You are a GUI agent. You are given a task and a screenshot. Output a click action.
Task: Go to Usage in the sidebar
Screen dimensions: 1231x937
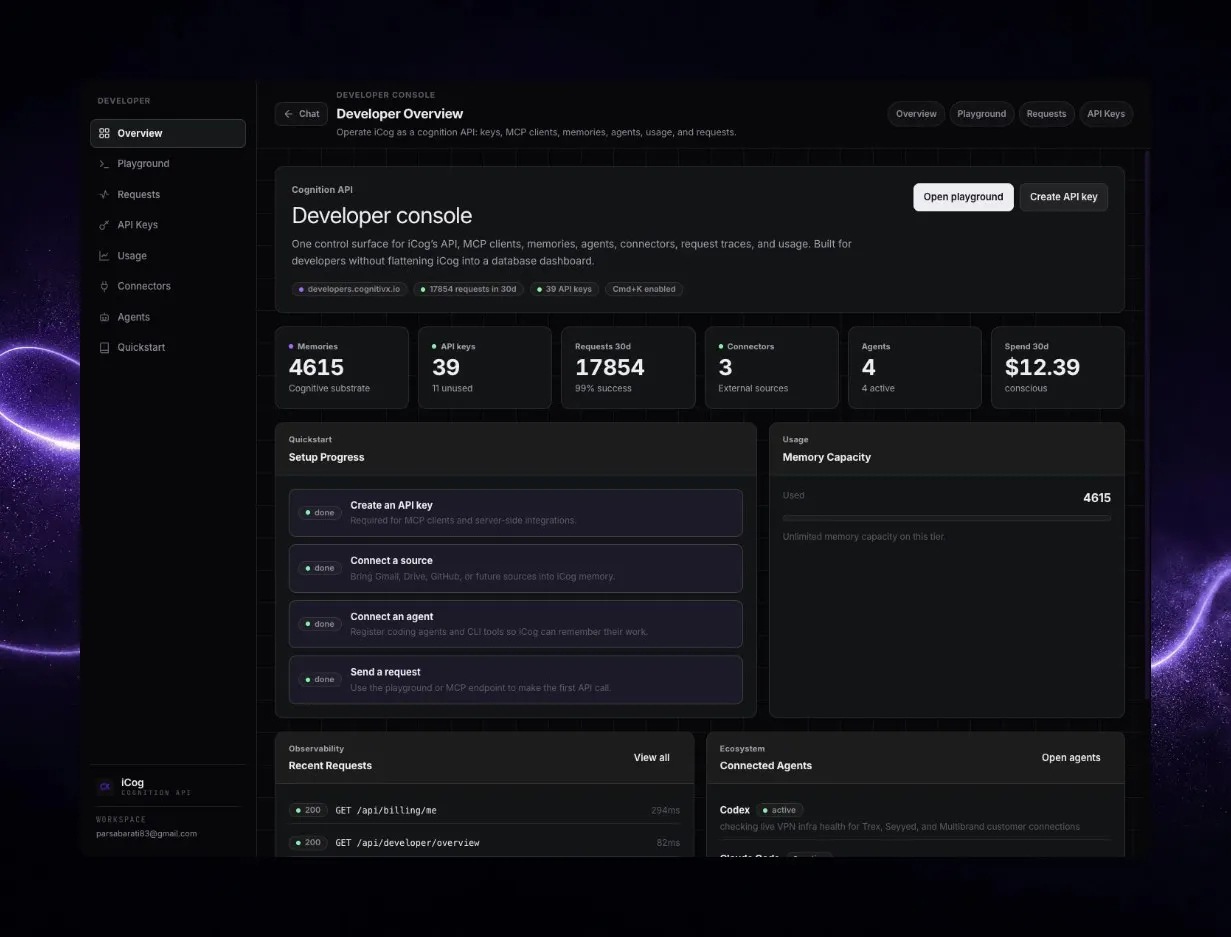click(168, 256)
